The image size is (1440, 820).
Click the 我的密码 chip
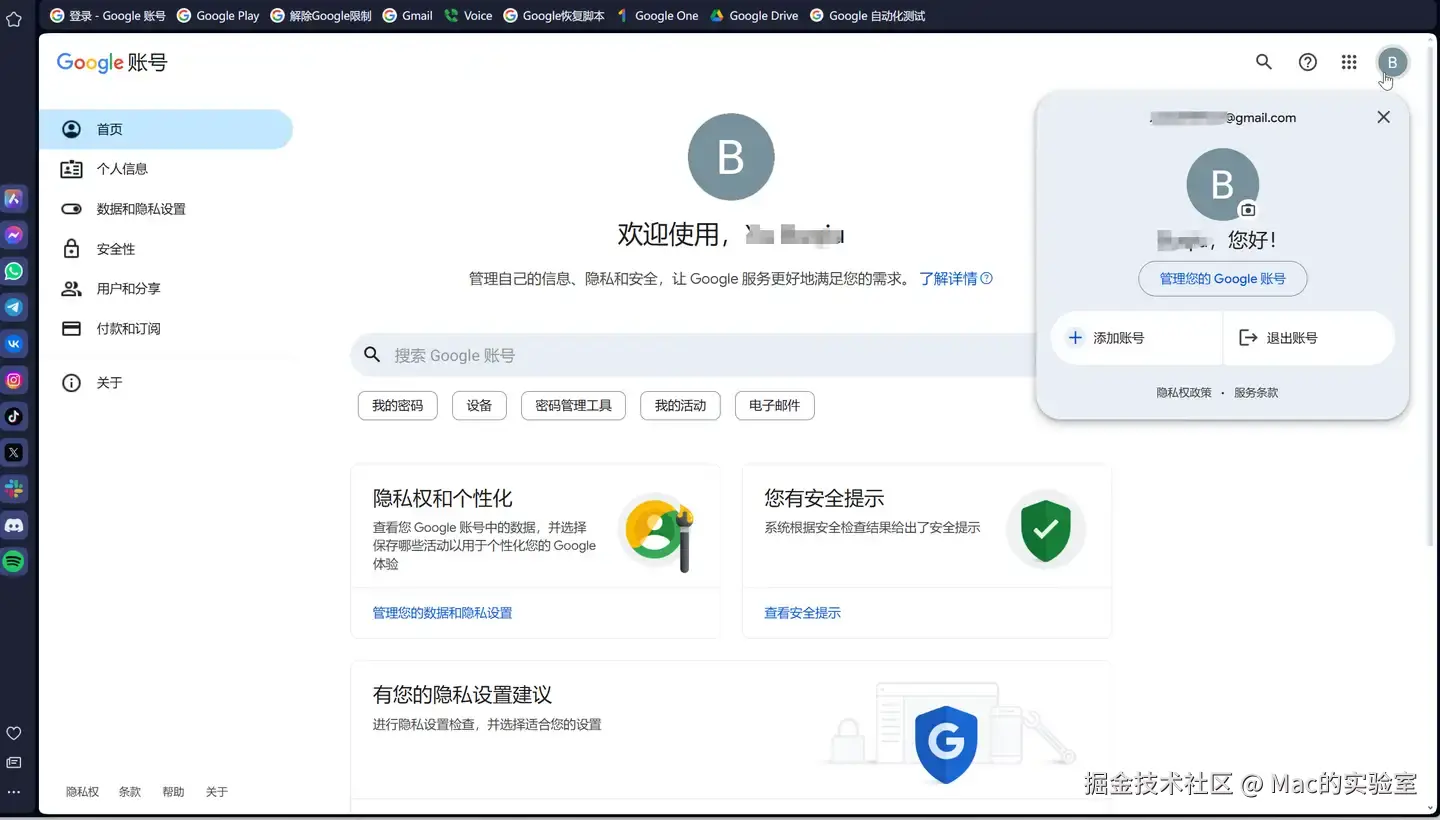398,406
